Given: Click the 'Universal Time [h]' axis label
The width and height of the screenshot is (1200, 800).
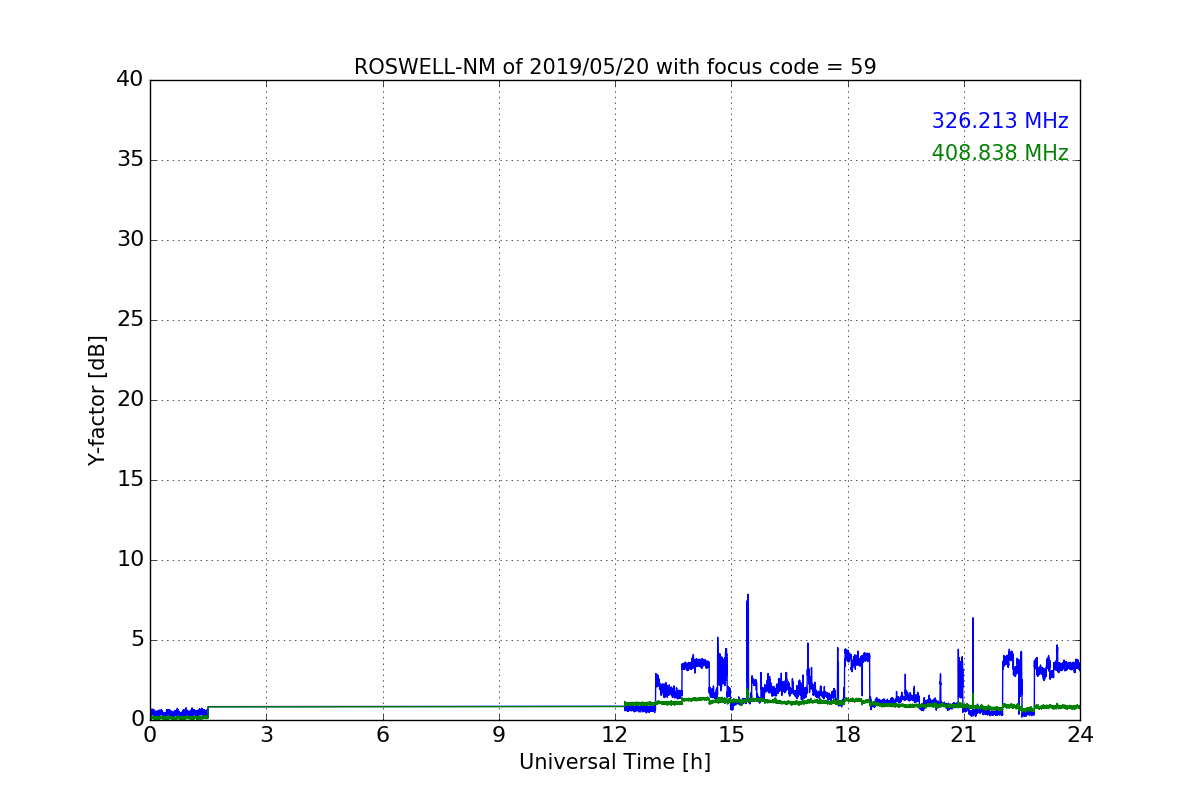Looking at the screenshot, I should (615, 762).
